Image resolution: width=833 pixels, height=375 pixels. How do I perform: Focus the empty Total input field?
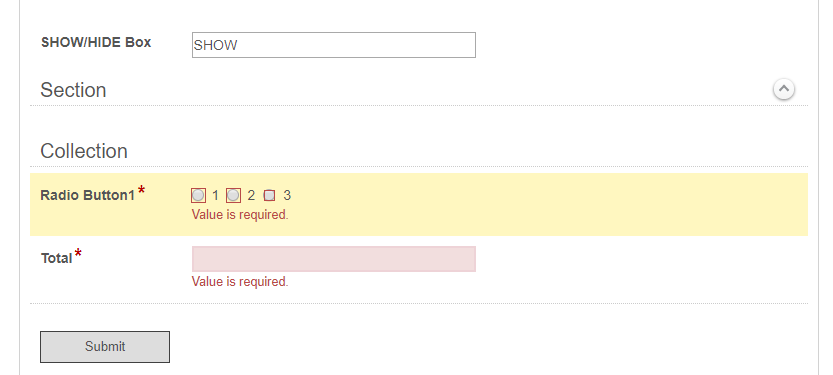click(334, 259)
